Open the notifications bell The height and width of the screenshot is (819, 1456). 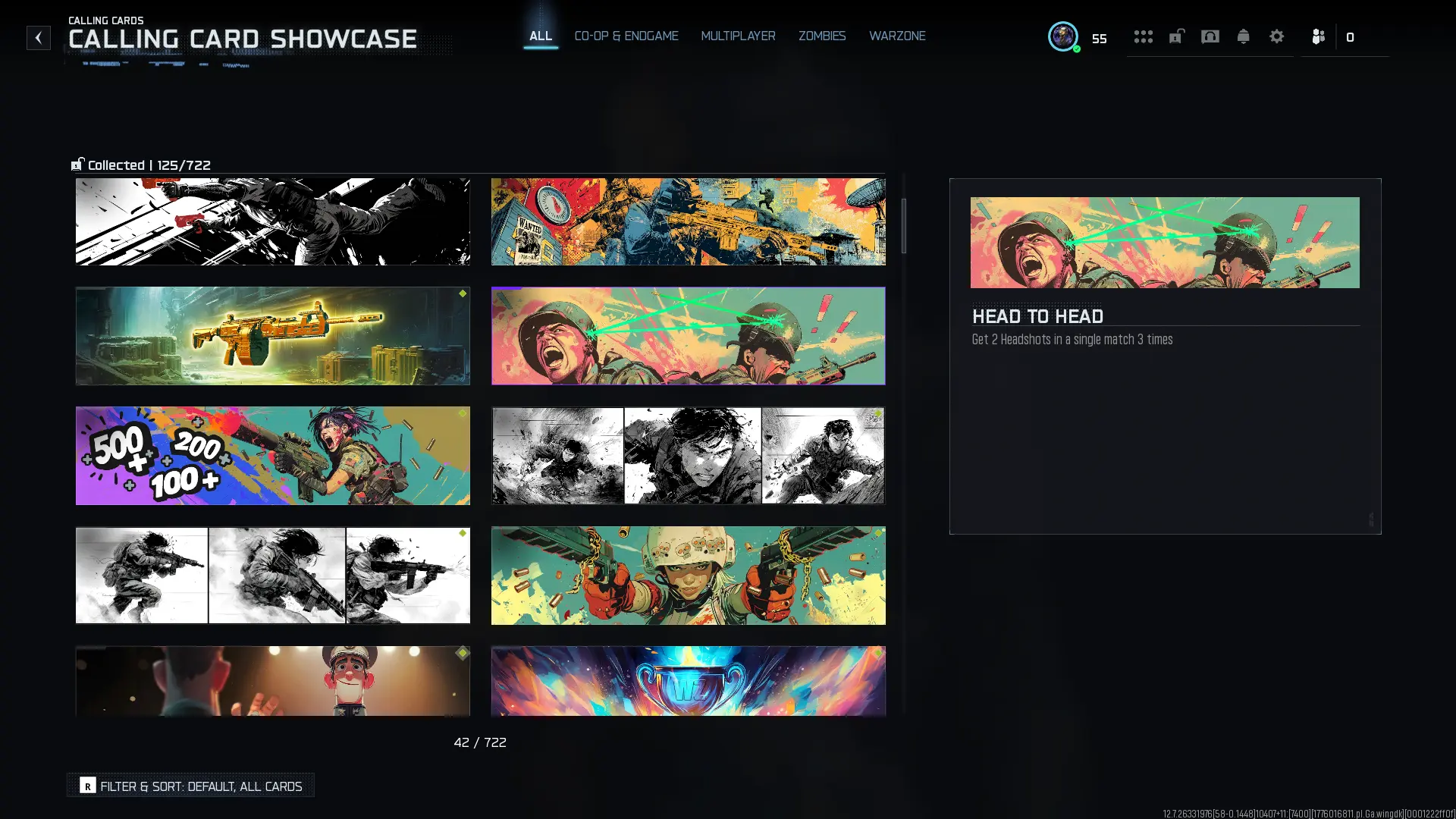[1243, 36]
